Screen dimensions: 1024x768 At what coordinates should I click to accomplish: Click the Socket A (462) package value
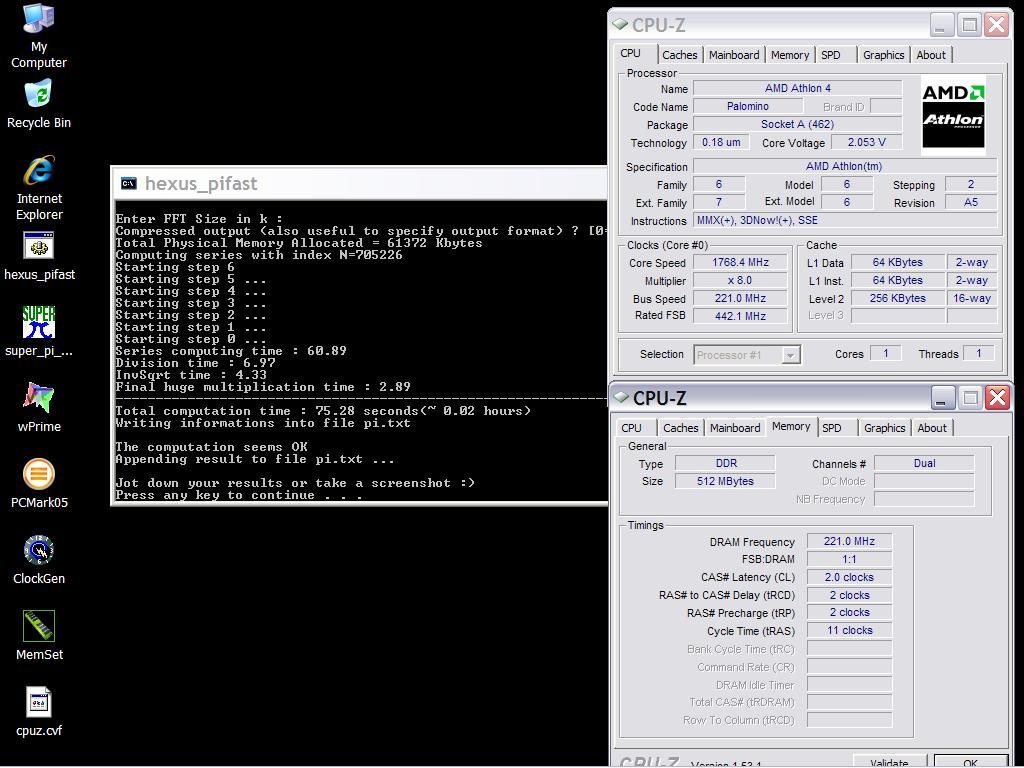pyautogui.click(x=797, y=124)
